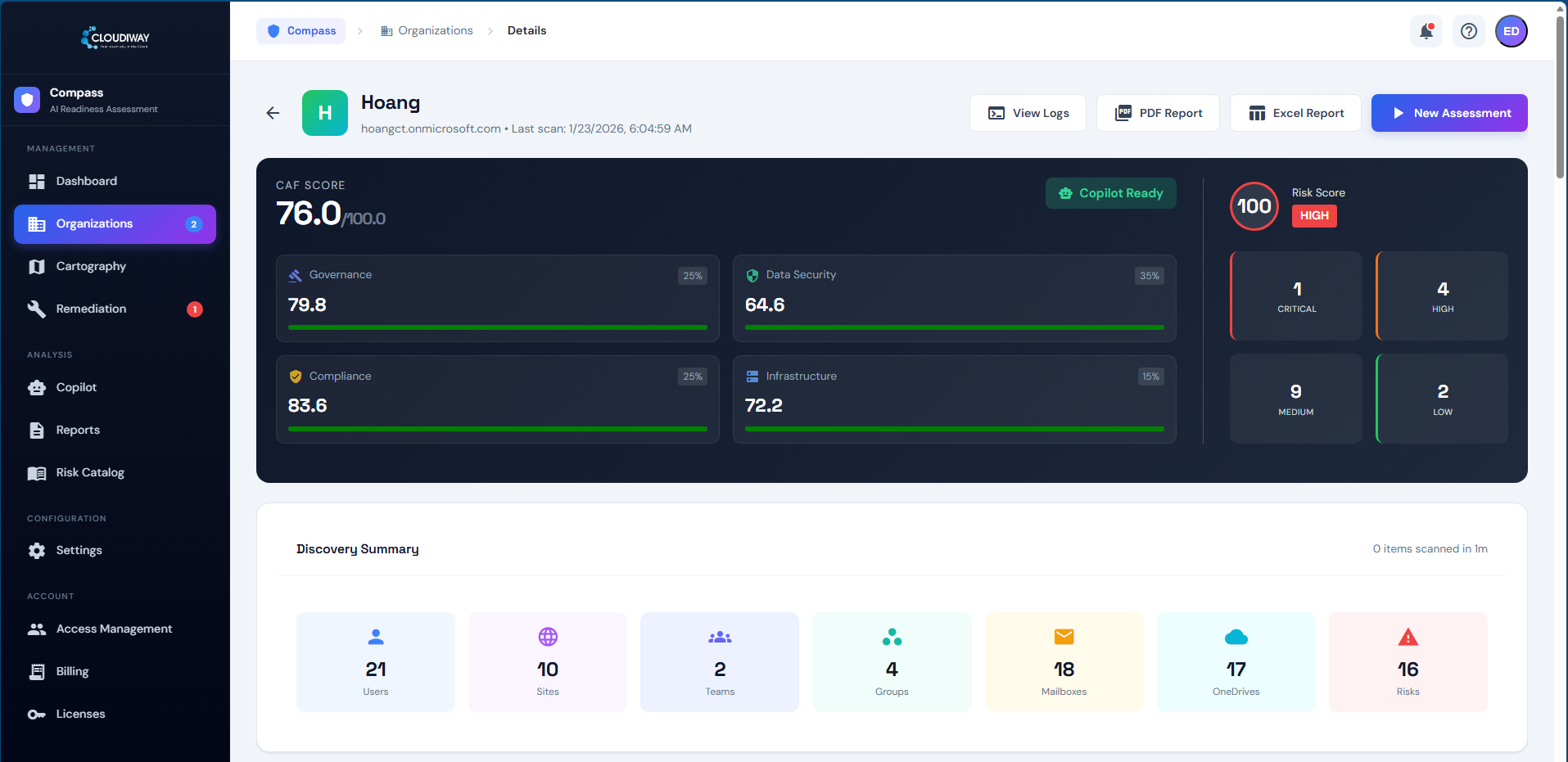1568x762 pixels.
Task: Click the Licenses key icon
Action: [37, 715]
